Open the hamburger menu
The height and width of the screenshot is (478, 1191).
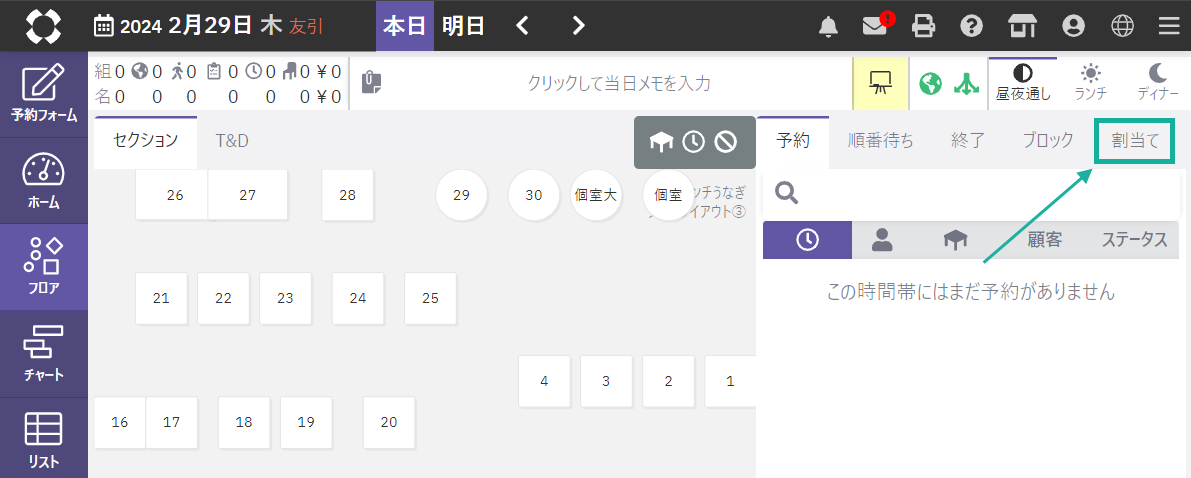1169,26
